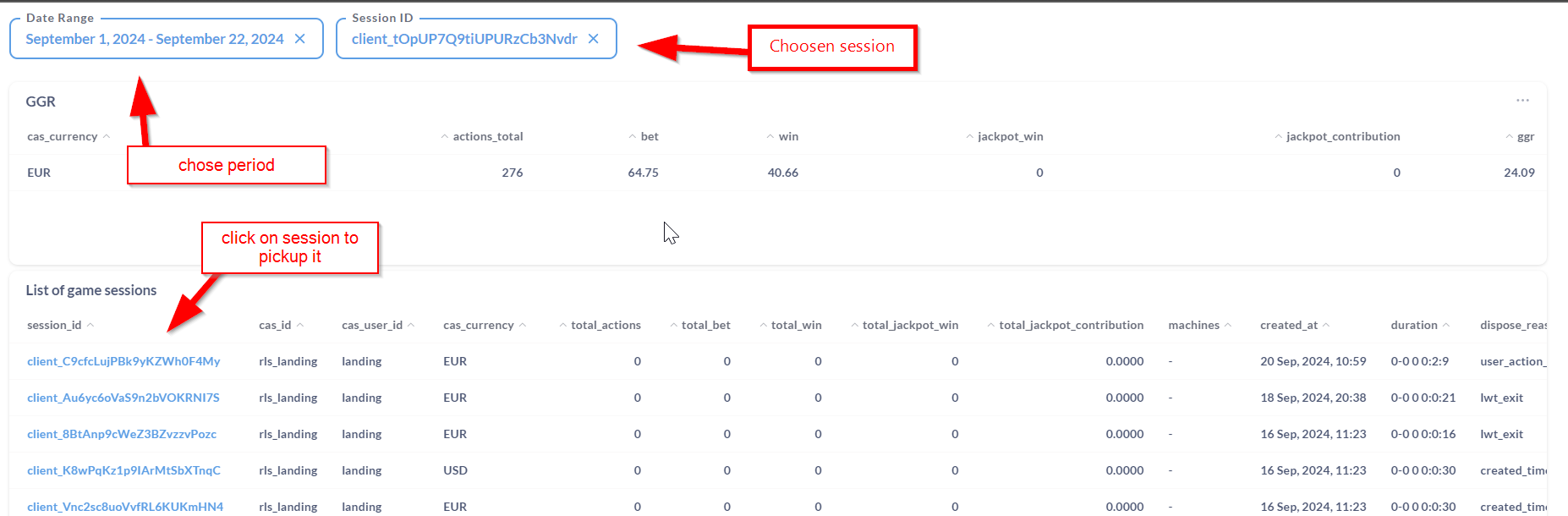Click the bet column header in GGR
This screenshot has width=1568, height=516.
point(649,136)
